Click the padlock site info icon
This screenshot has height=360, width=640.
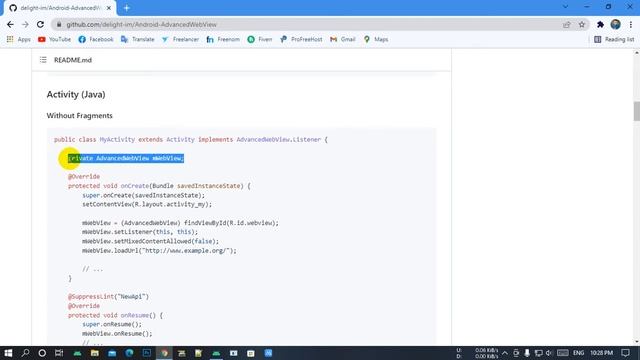(x=59, y=24)
